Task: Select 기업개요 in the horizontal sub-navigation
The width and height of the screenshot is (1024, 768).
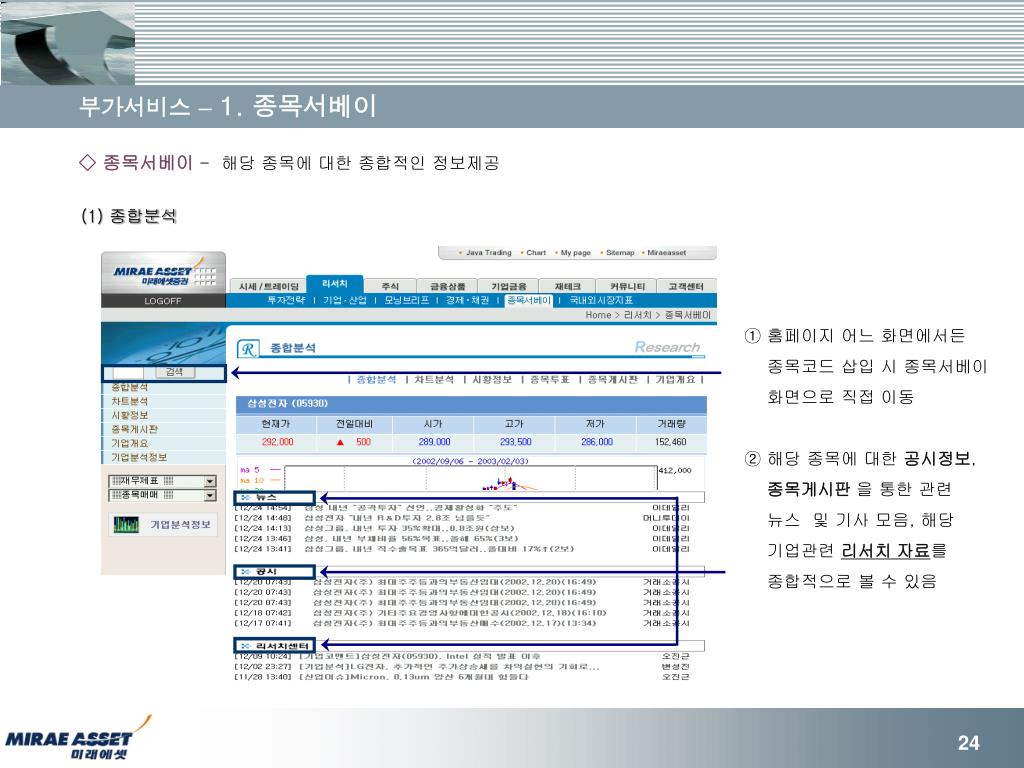Action: 675,379
